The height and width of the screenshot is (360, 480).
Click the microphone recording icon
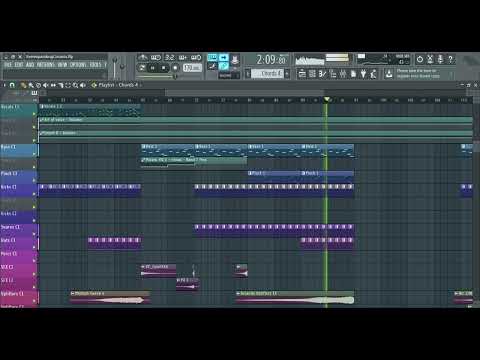[440, 59]
